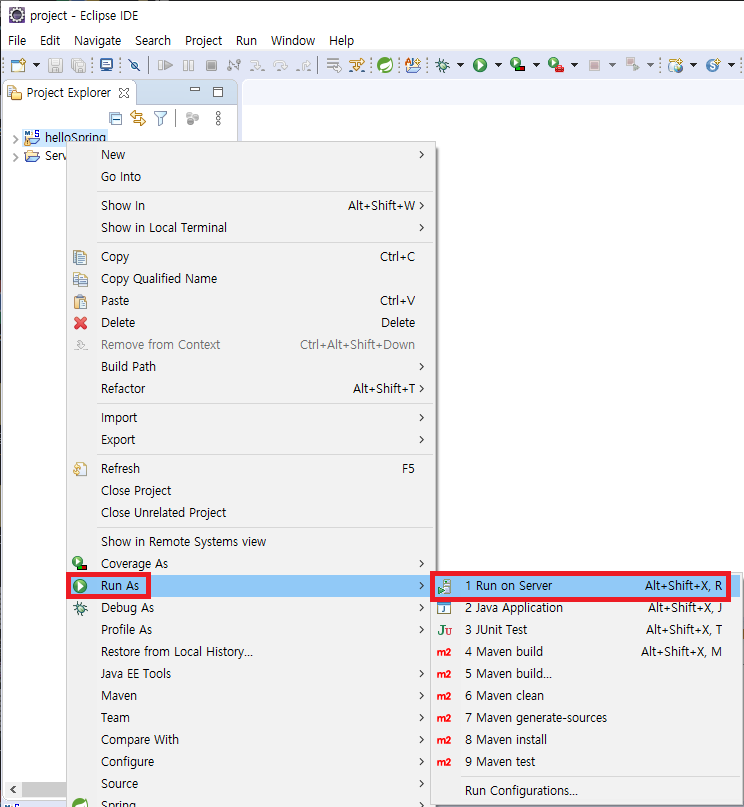Close the Project Explorer tab
The height and width of the screenshot is (807, 744).
(x=124, y=93)
